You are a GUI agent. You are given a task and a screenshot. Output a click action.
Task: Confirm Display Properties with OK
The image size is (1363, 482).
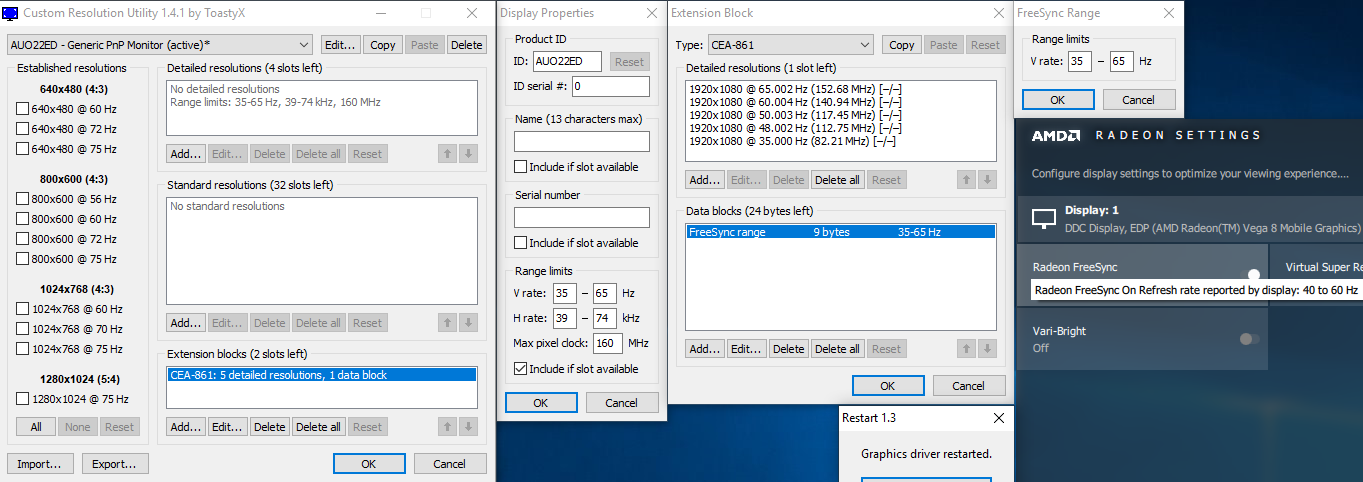point(541,403)
